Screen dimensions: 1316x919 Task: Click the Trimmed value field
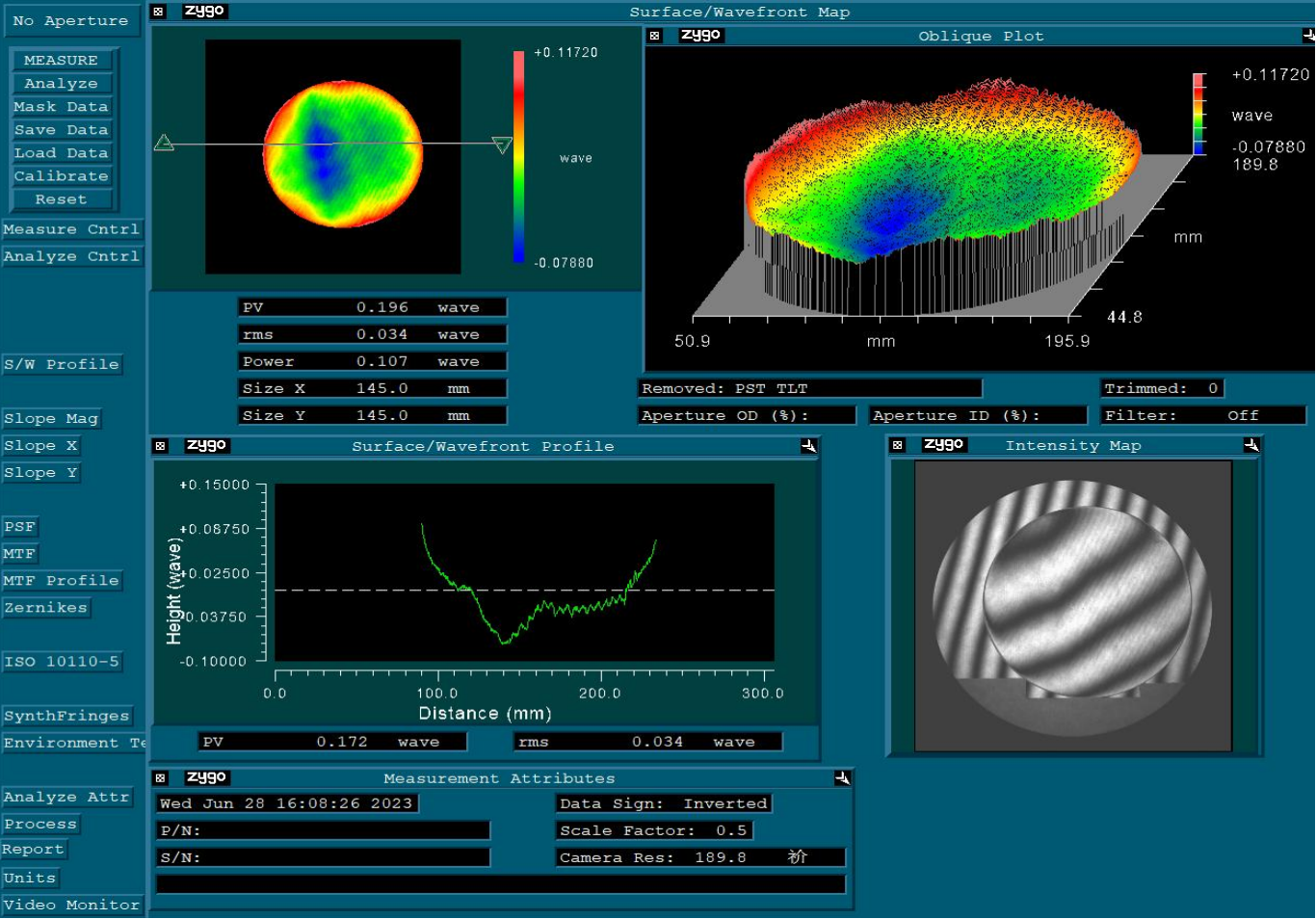[x=1162, y=388]
